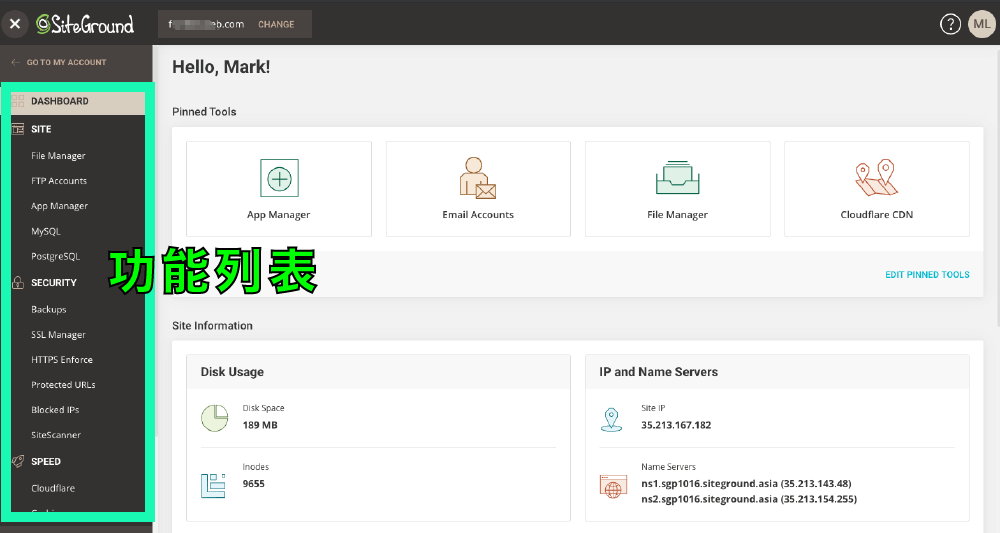Image resolution: width=1000 pixels, height=533 pixels.
Task: Click the IP and Name Servers heading
Action: [658, 372]
